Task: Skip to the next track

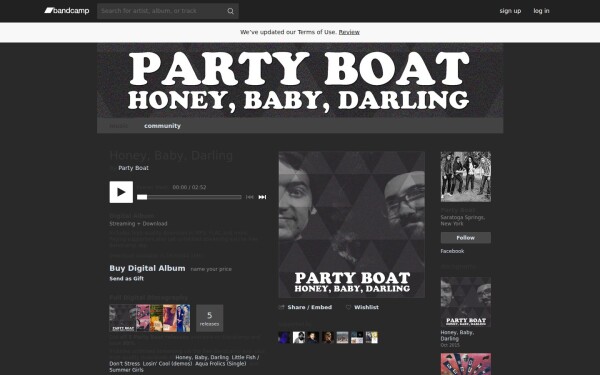Action: click(x=262, y=197)
